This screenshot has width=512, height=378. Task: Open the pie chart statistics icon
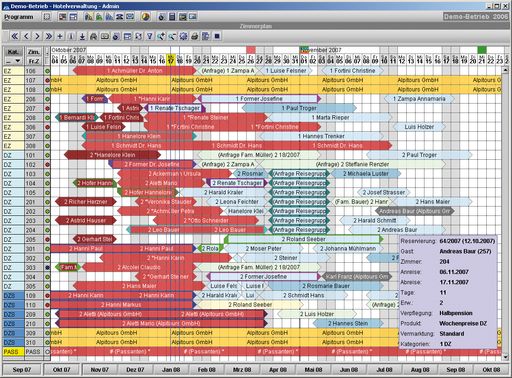click(x=145, y=17)
